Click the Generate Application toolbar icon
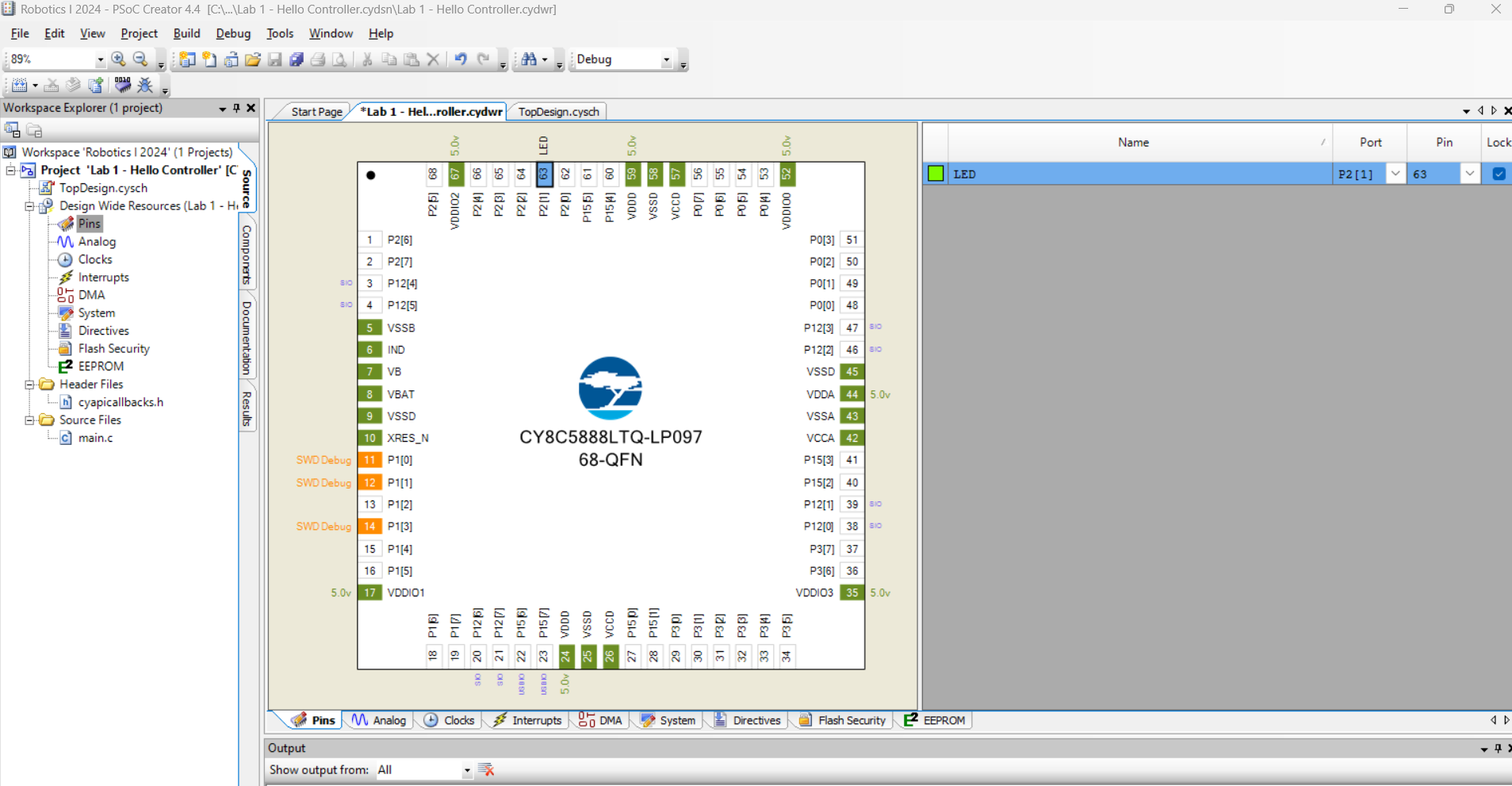1512x786 pixels. (x=73, y=85)
